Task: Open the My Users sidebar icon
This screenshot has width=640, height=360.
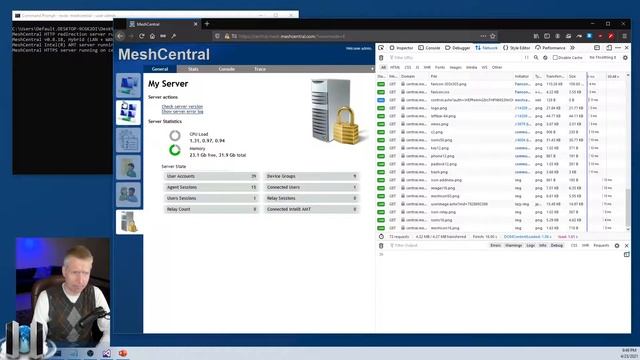Action: click(128, 195)
